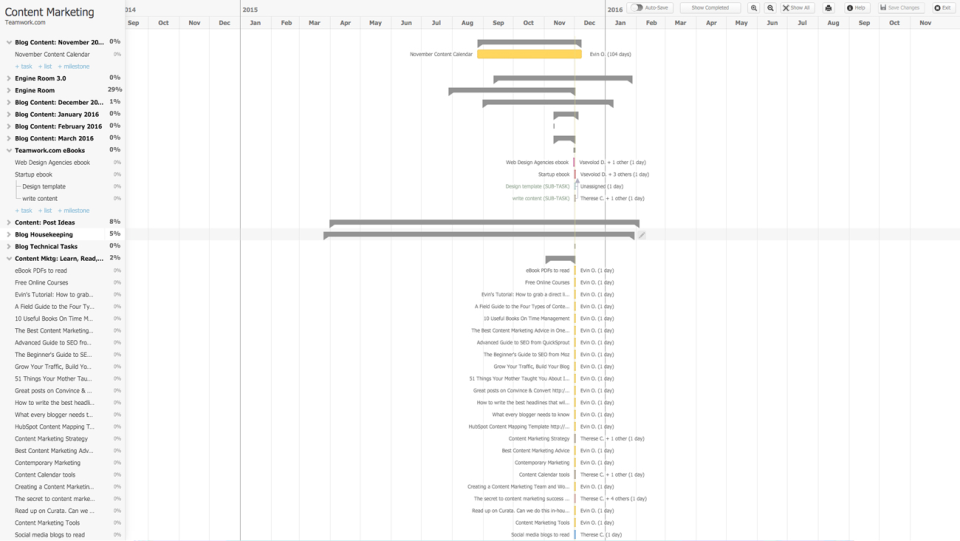This screenshot has width=960, height=541.
Task: Add a task under November Content Calendar
Action: [x=23, y=66]
